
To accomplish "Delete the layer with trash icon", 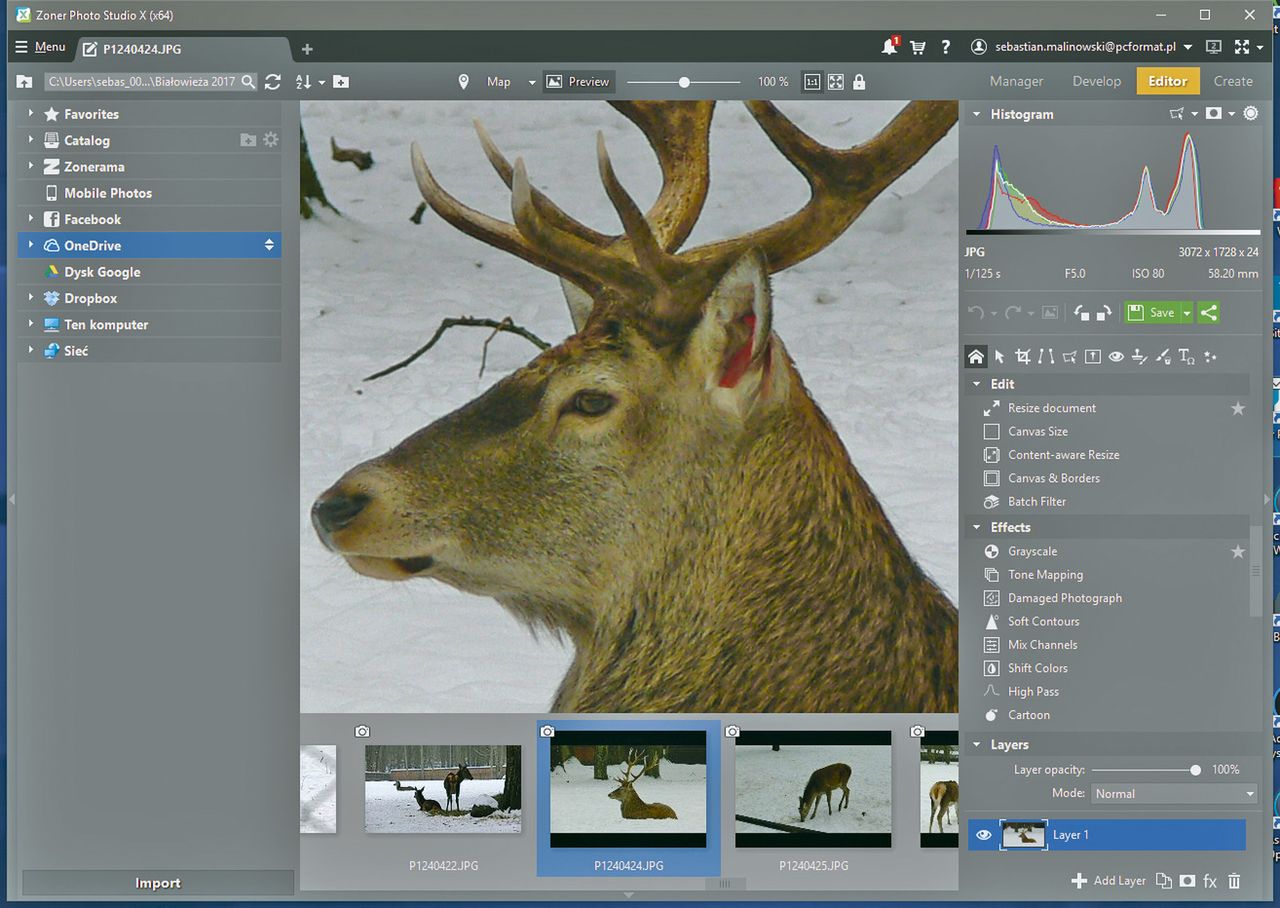I will pyautogui.click(x=1234, y=881).
